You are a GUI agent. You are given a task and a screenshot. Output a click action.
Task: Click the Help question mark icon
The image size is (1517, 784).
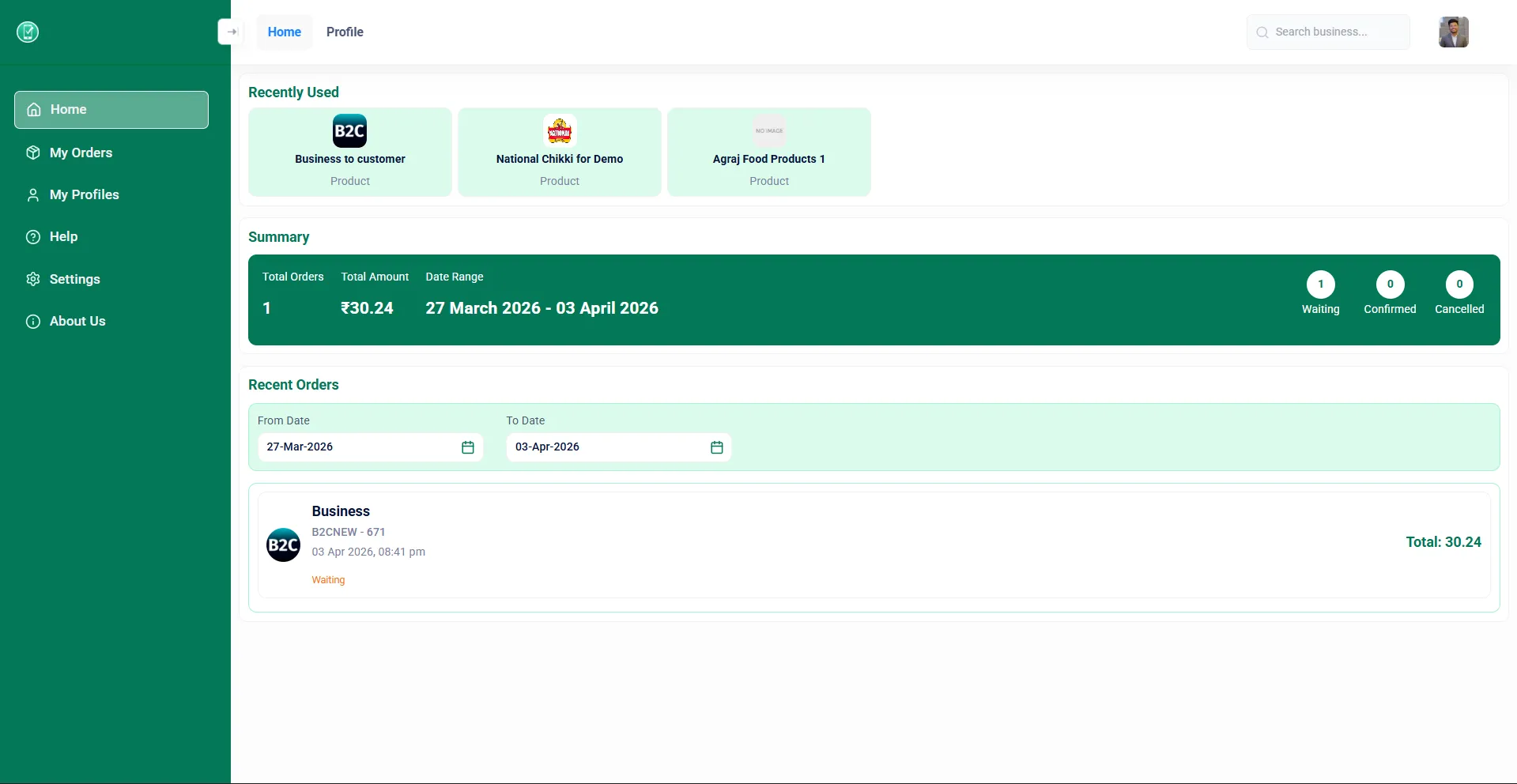tap(33, 236)
